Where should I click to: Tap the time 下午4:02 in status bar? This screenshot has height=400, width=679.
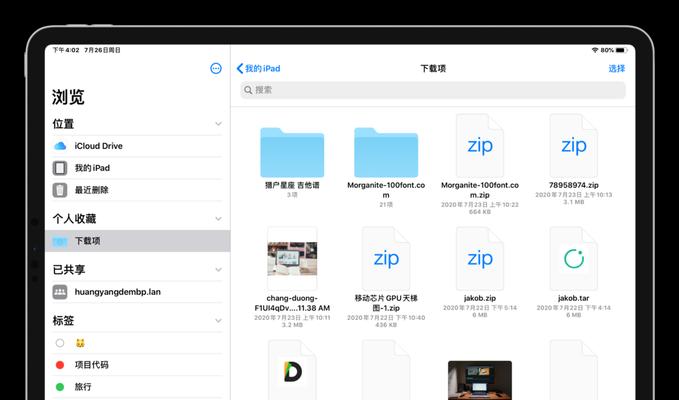pos(66,50)
